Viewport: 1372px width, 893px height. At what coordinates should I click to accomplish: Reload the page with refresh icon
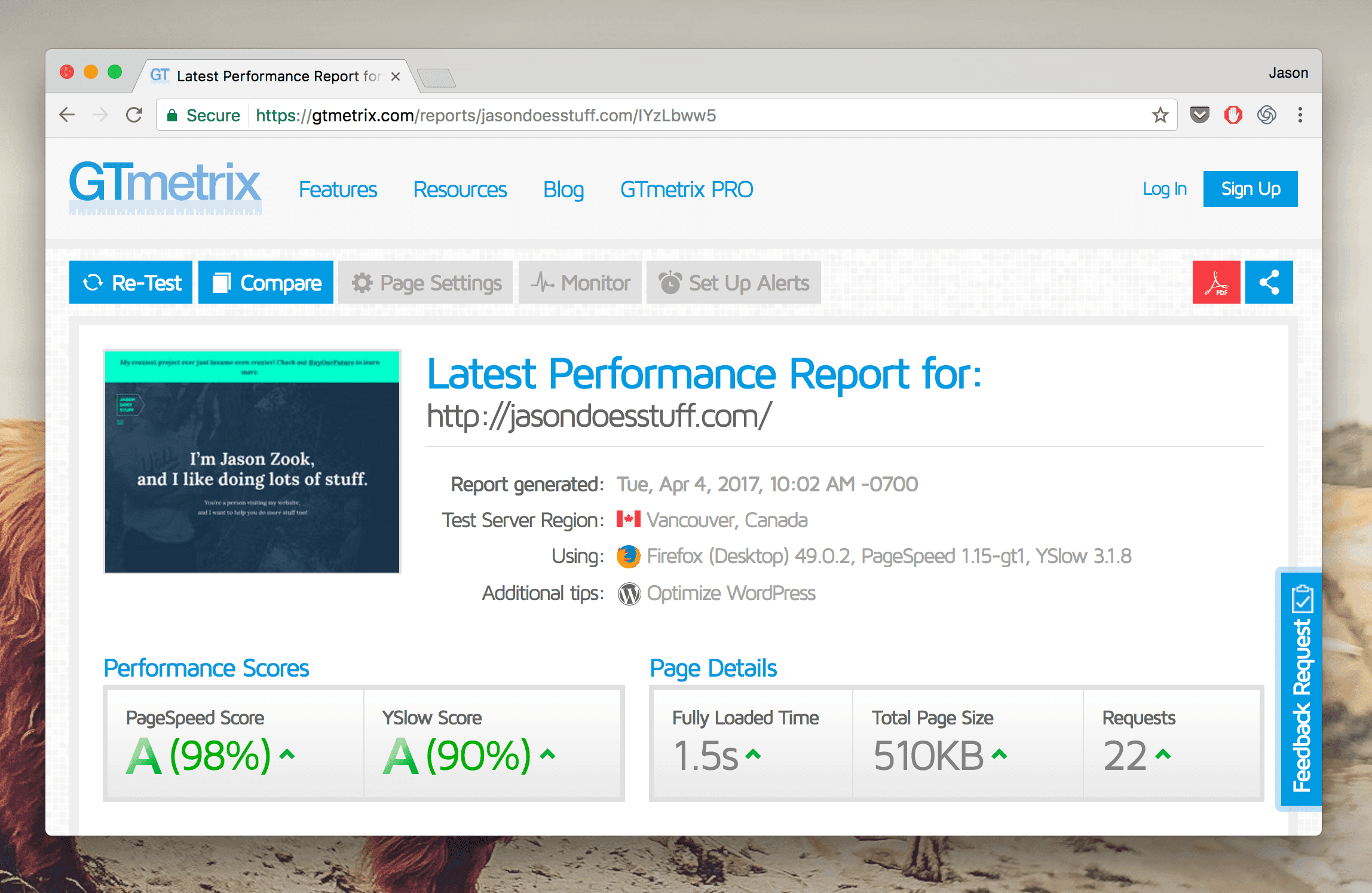(x=134, y=115)
